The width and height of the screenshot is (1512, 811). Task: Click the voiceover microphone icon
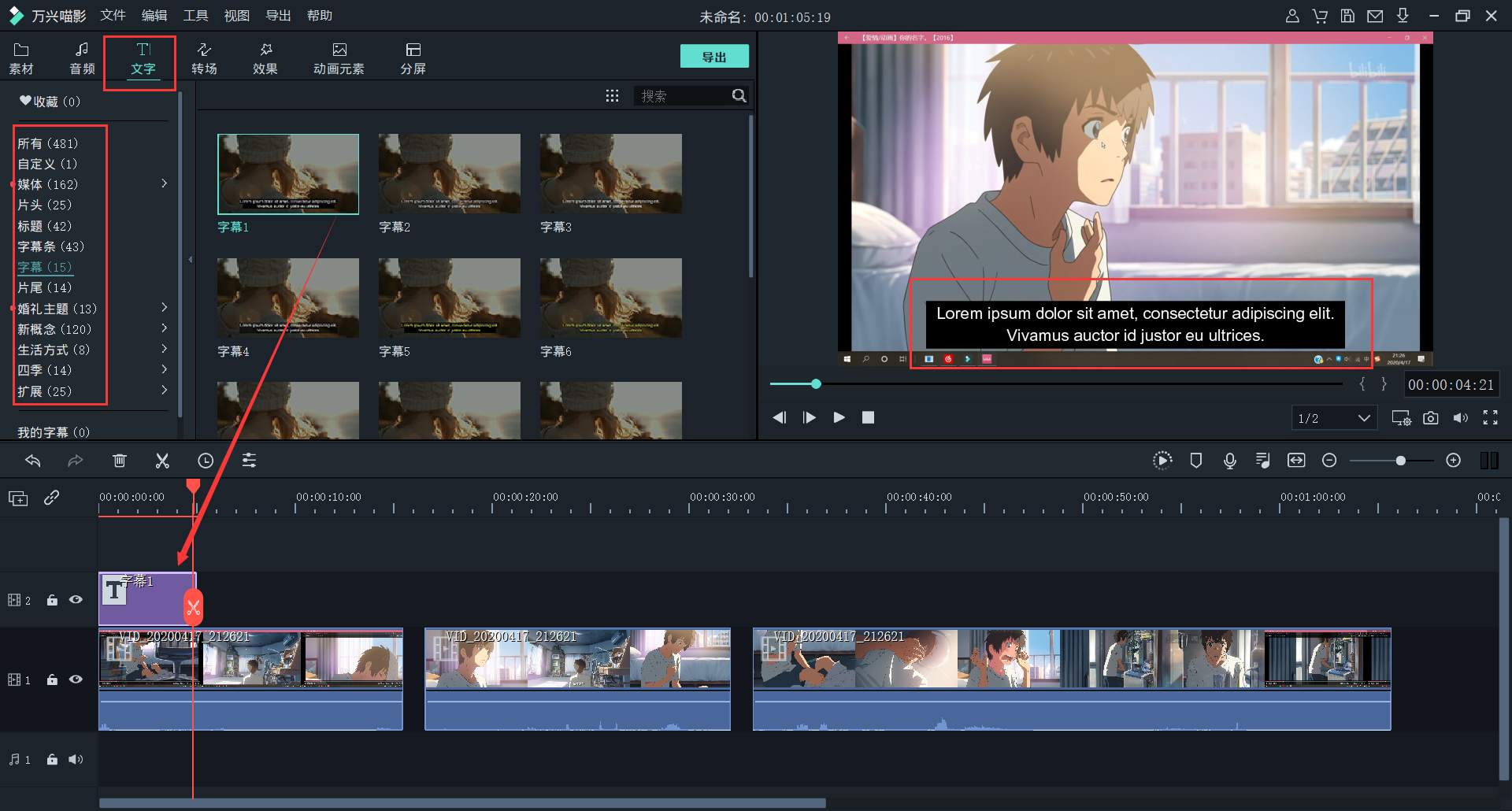[x=1229, y=461]
